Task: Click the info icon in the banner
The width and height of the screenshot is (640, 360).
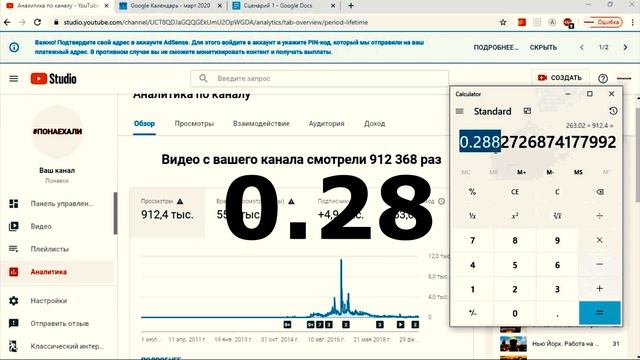Action: tap(14, 47)
